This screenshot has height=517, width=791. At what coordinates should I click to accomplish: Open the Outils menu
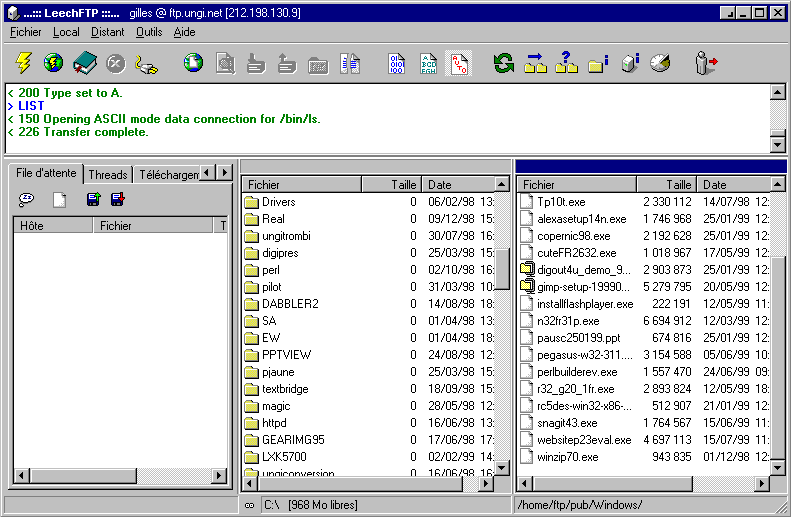click(x=149, y=32)
